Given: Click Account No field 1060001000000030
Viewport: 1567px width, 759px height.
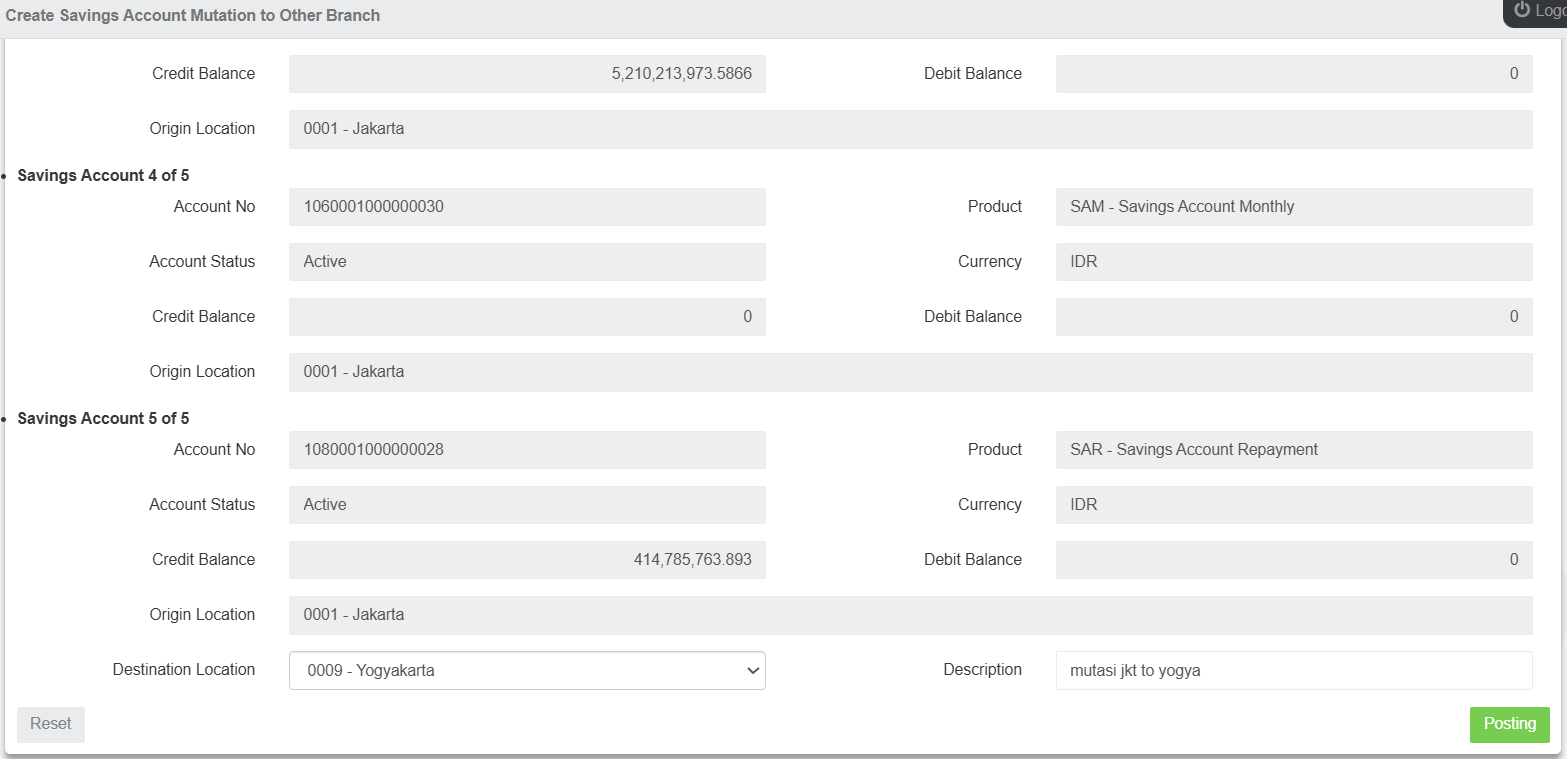Looking at the screenshot, I should click(x=527, y=207).
